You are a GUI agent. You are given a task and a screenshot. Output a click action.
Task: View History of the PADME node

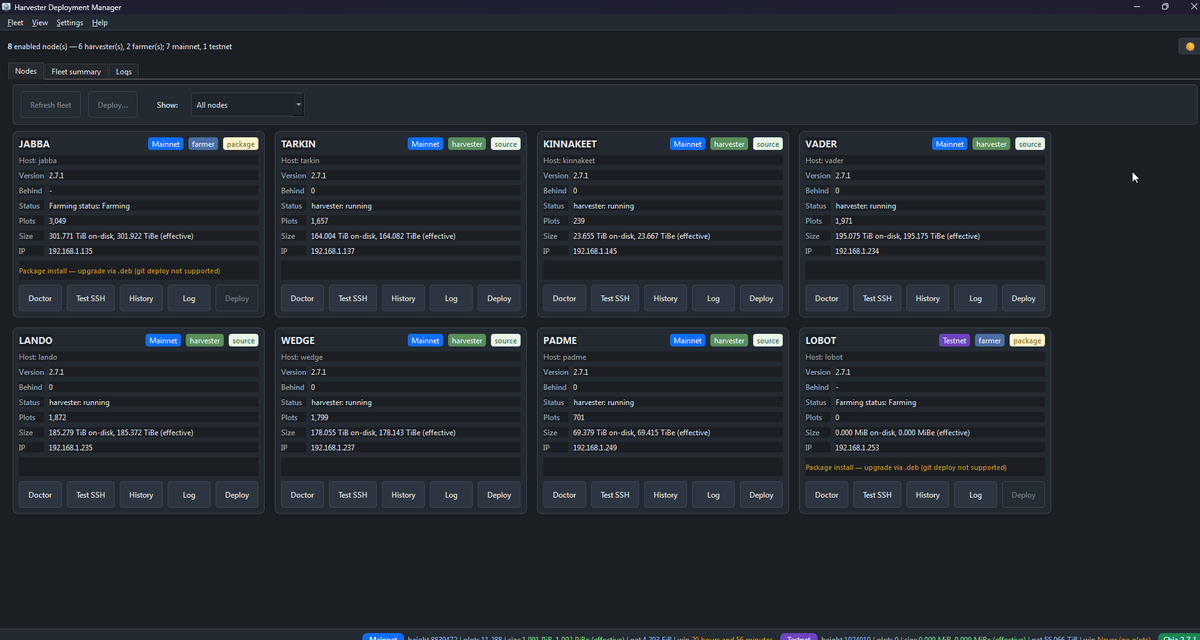pyautogui.click(x=665, y=495)
